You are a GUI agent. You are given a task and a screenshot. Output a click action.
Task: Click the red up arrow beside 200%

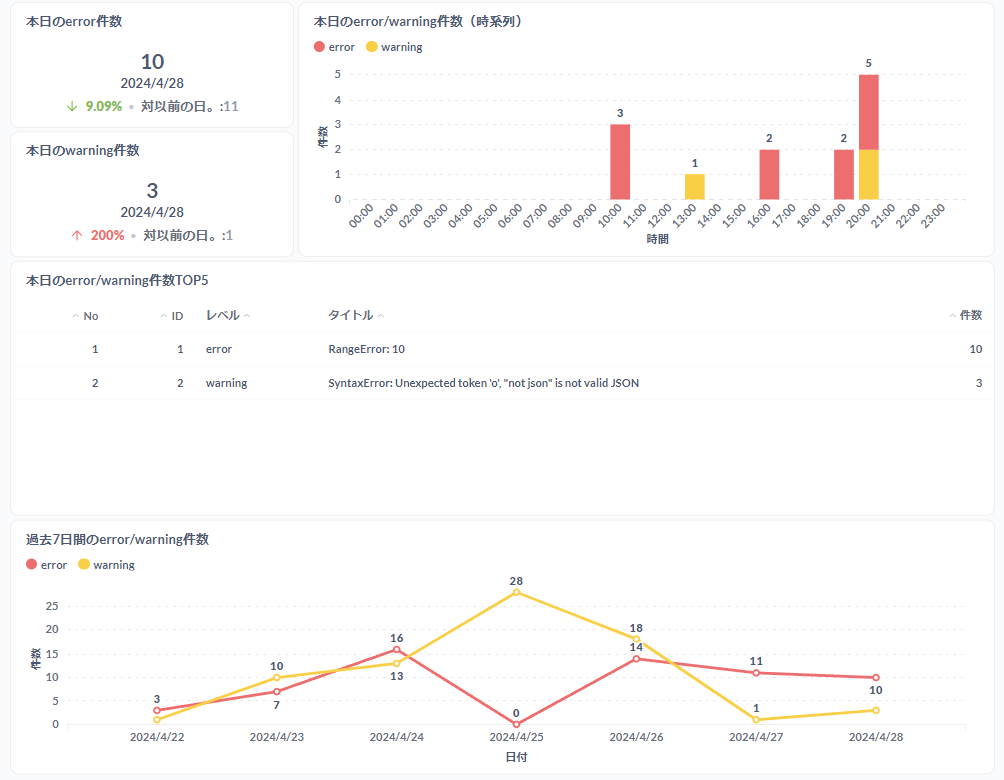coord(76,236)
